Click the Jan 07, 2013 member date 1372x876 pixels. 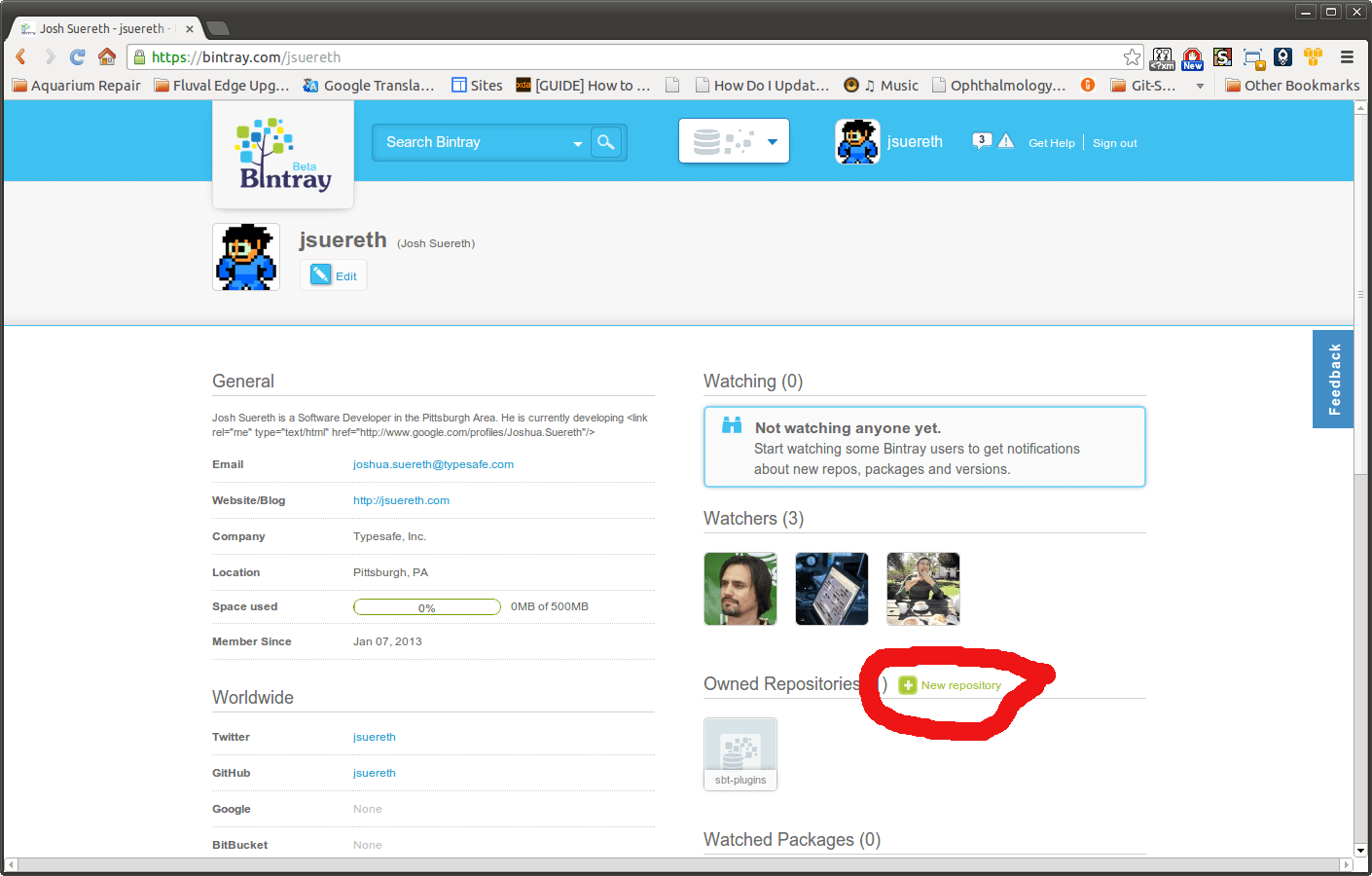387,641
